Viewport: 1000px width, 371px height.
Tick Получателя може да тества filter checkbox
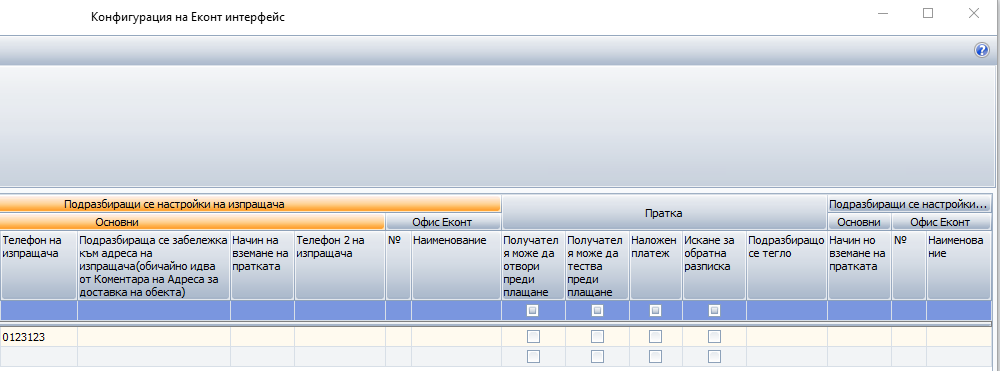point(597,310)
